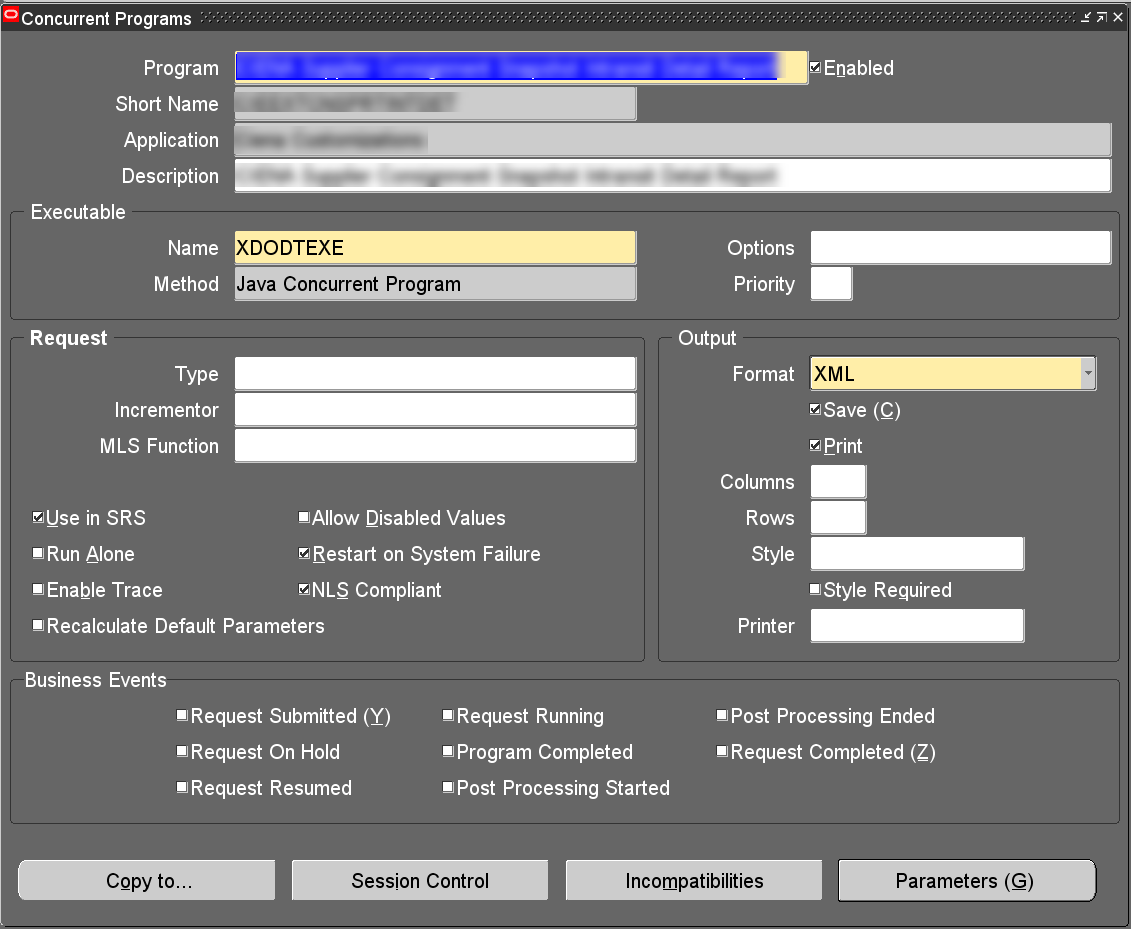Toggle the Print checkbox
This screenshot has width=1131, height=929.
[815, 446]
